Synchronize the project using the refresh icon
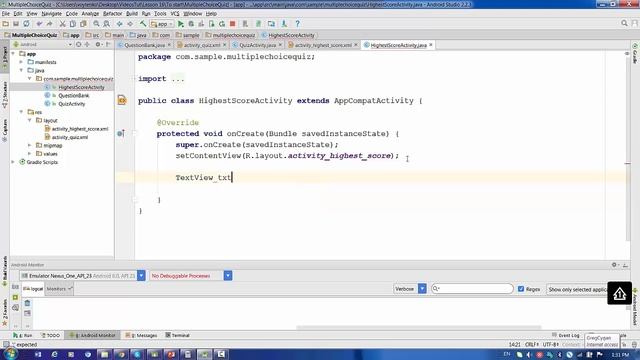 27,24
